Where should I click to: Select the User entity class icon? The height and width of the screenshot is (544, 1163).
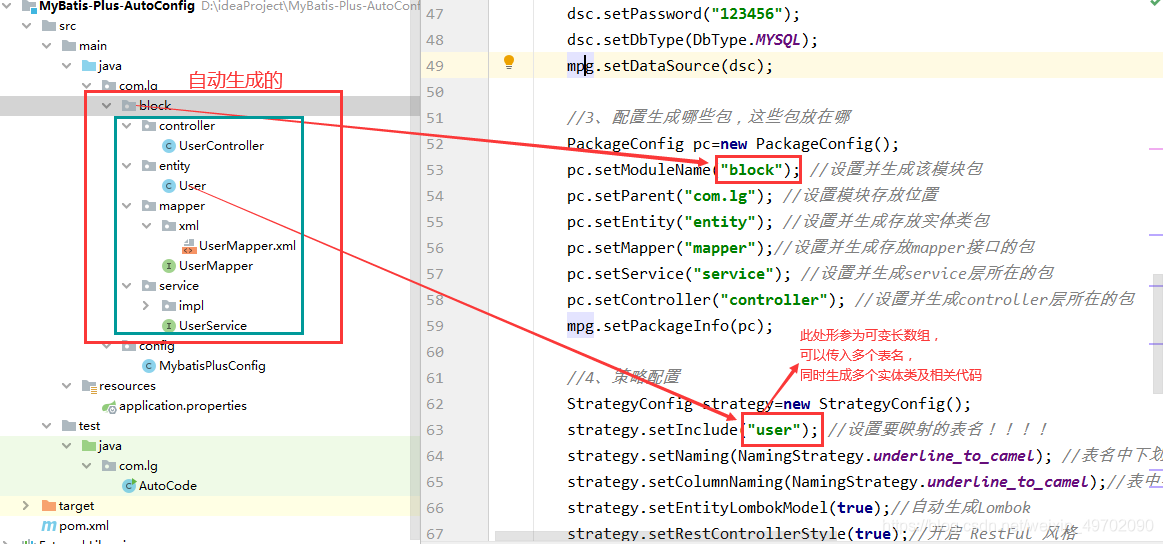pos(168,186)
